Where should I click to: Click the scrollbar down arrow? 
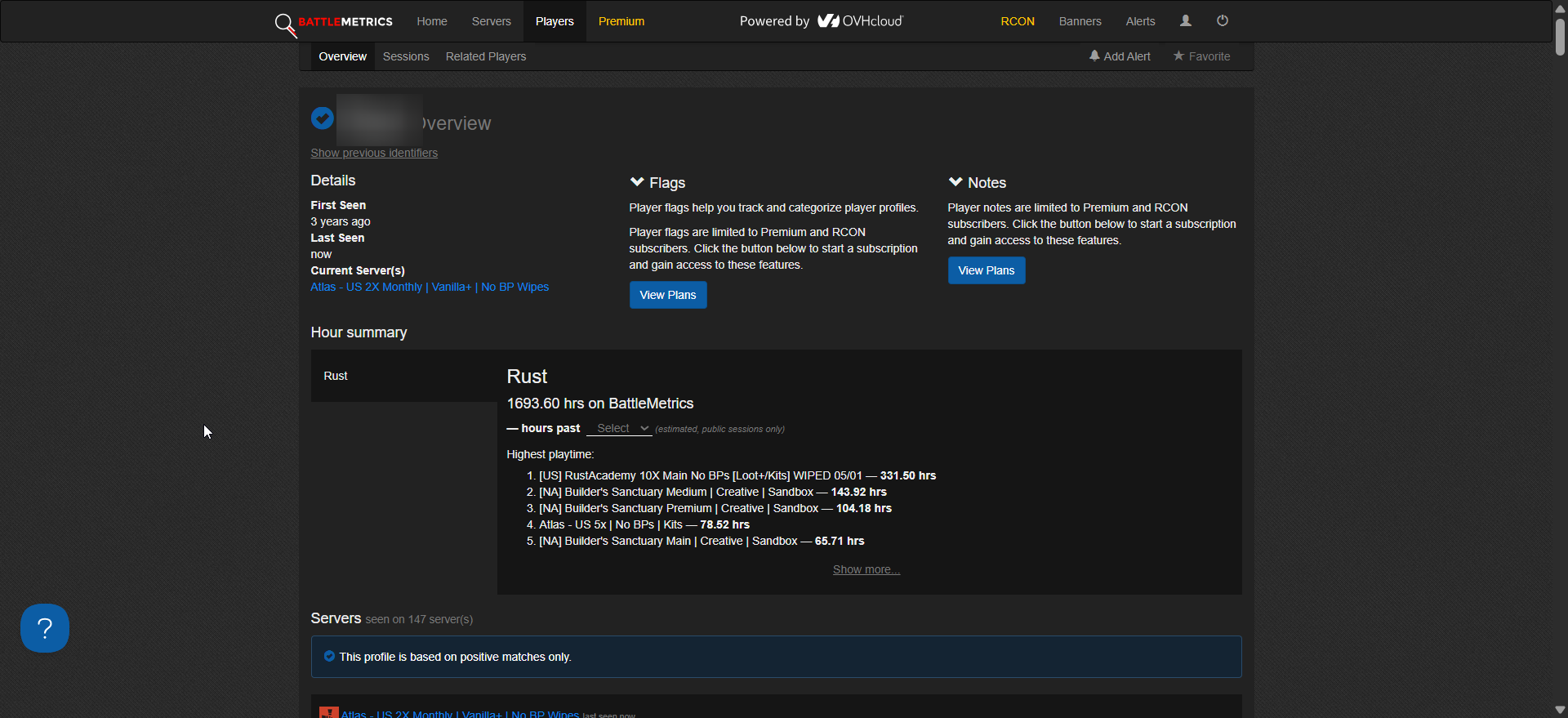[1560, 710]
